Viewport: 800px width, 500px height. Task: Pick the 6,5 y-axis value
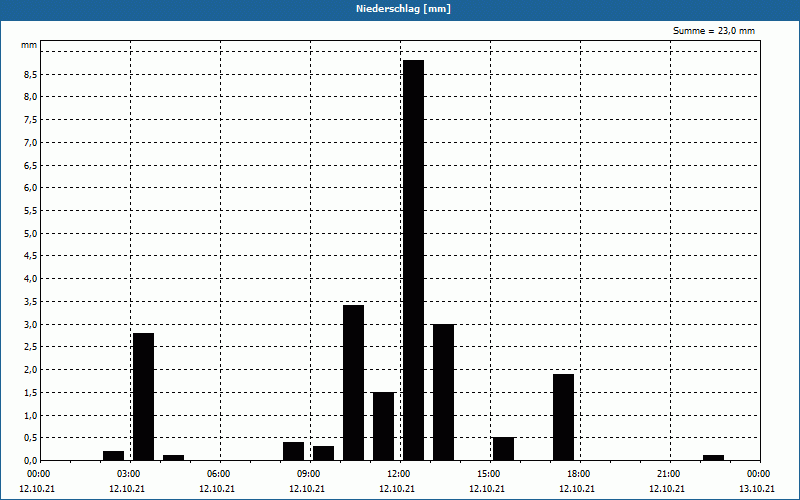(31, 165)
